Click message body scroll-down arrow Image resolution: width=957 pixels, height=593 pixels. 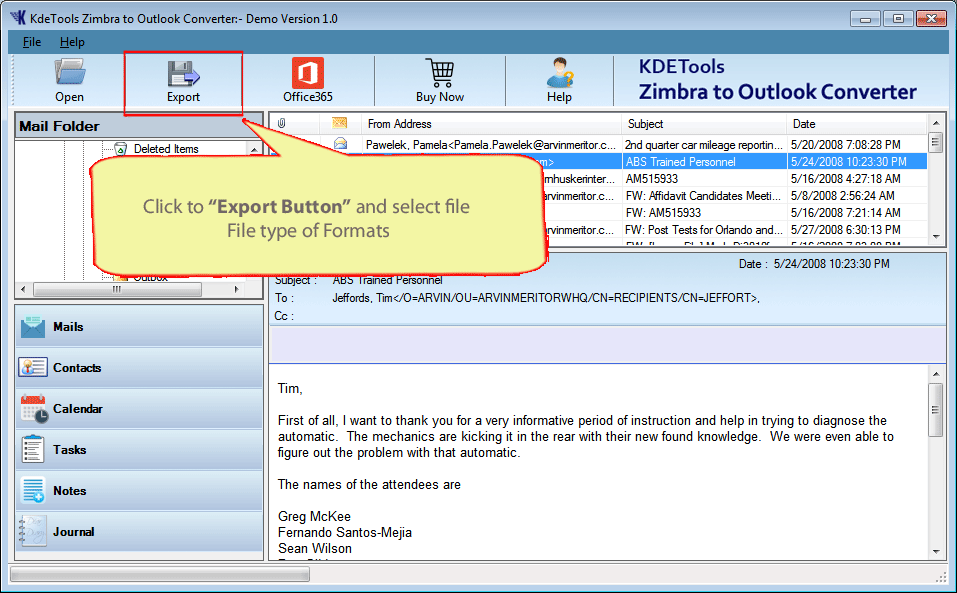(936, 552)
